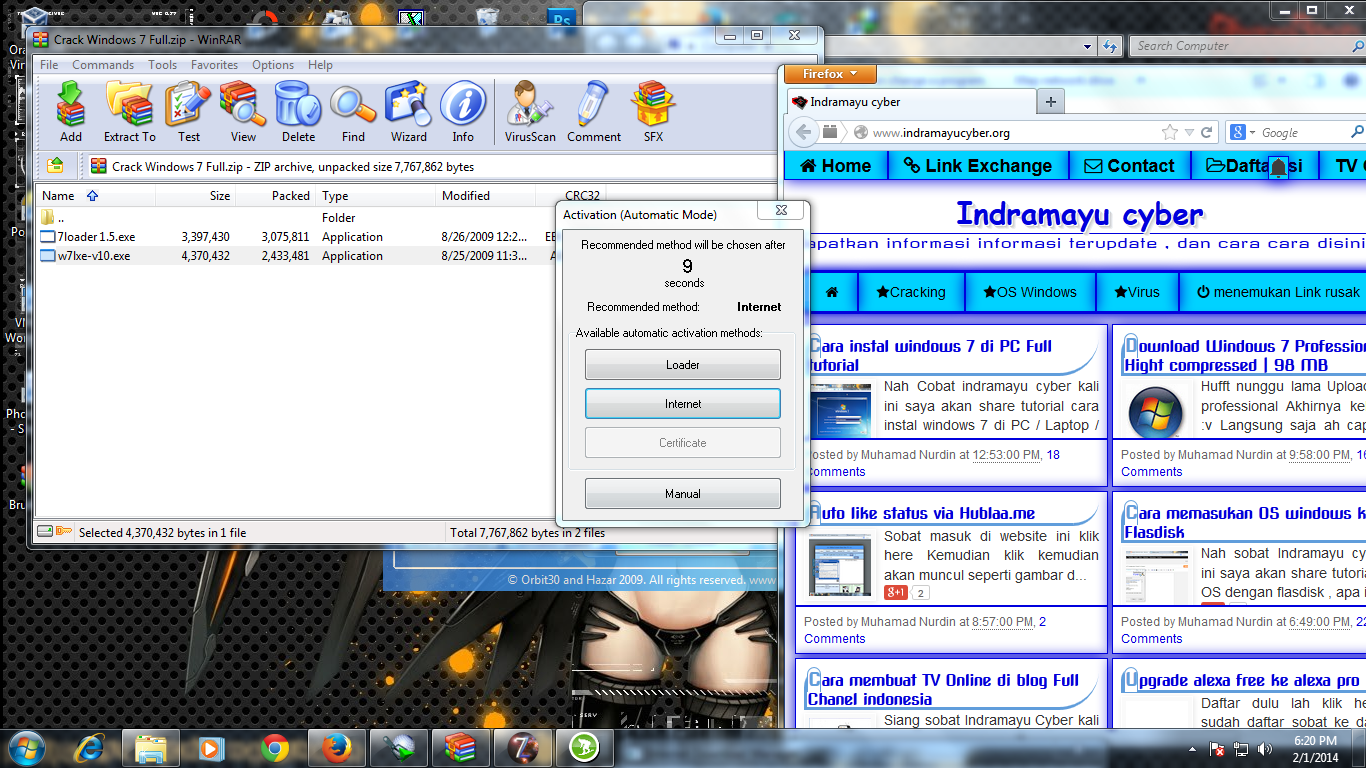Open the Tools menu in WinRAR
This screenshot has height=768, width=1366.
pyautogui.click(x=162, y=65)
